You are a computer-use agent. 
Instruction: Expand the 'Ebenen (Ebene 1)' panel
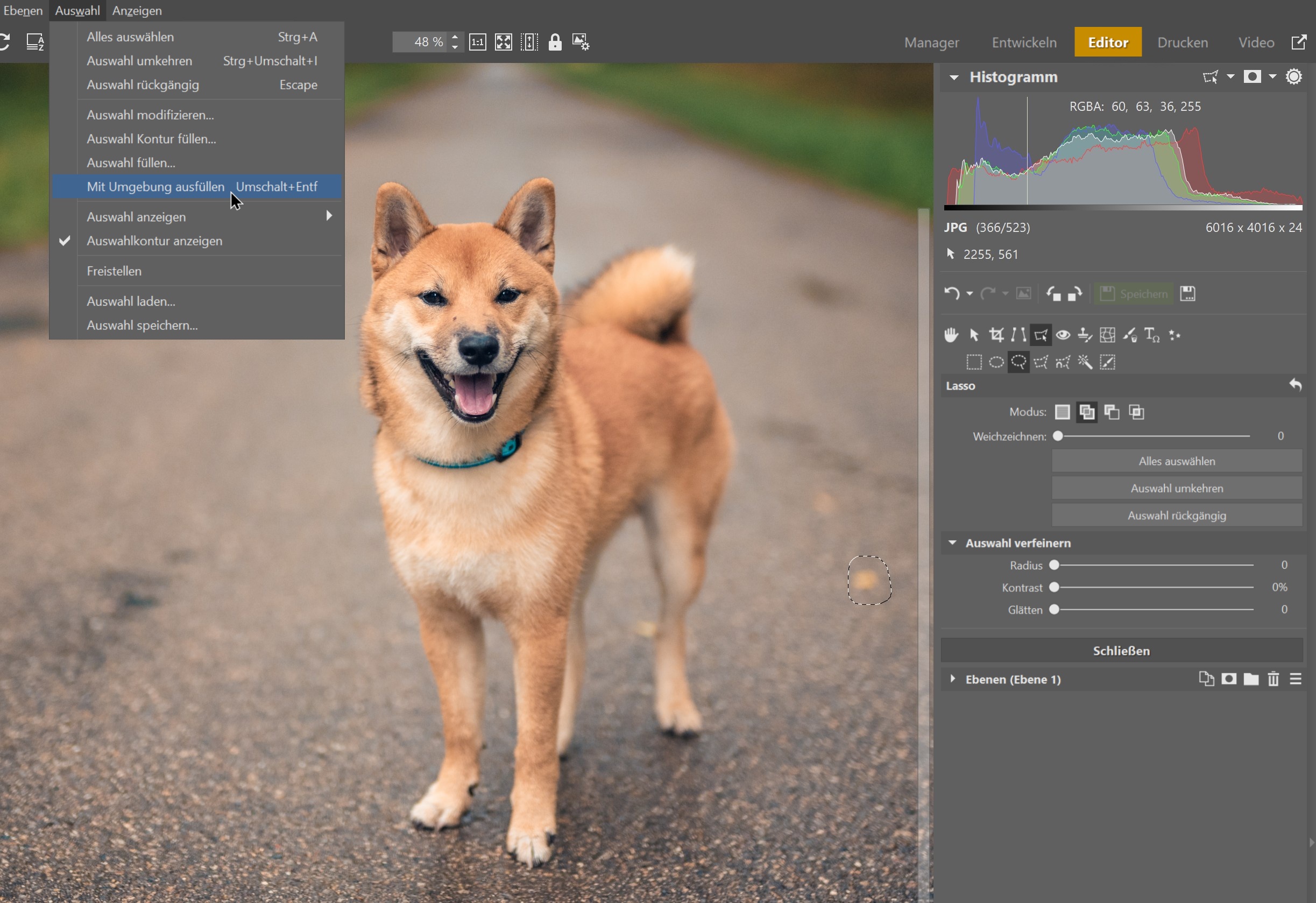click(952, 679)
